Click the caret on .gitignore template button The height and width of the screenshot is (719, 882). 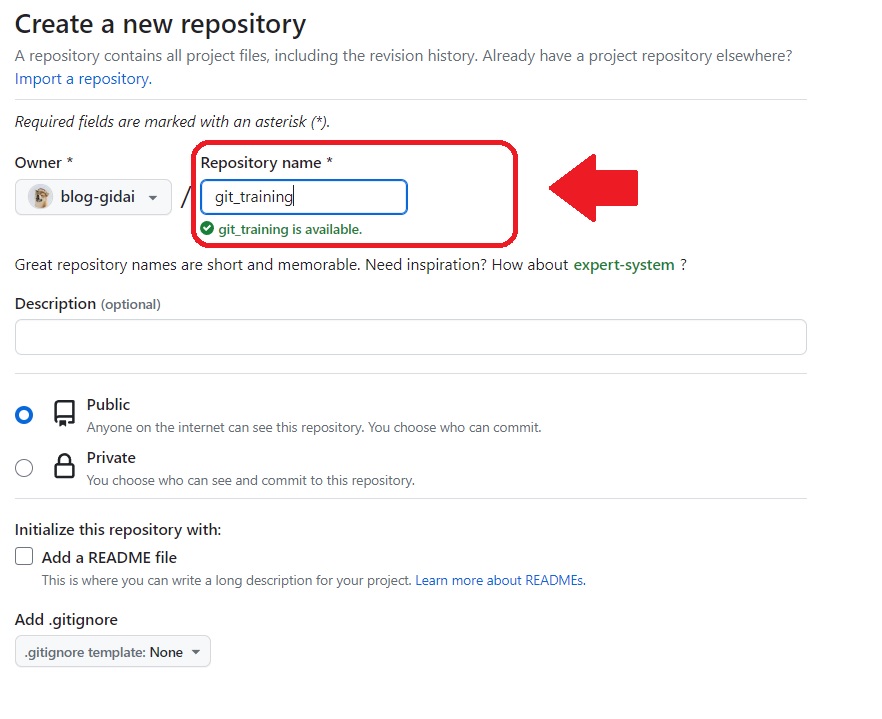point(196,652)
